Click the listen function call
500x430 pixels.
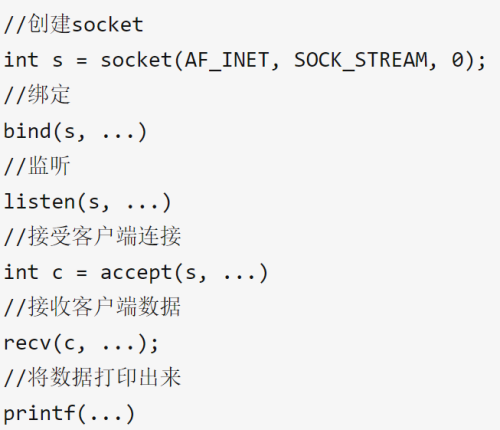[87, 202]
